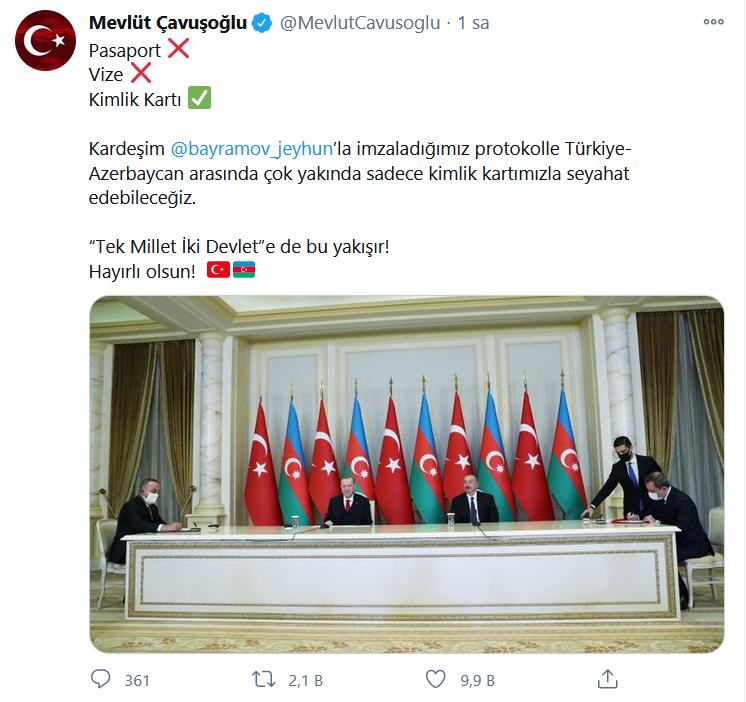The height and width of the screenshot is (702, 746).
Task: View the 2,1 B retweets count
Action: [305, 681]
